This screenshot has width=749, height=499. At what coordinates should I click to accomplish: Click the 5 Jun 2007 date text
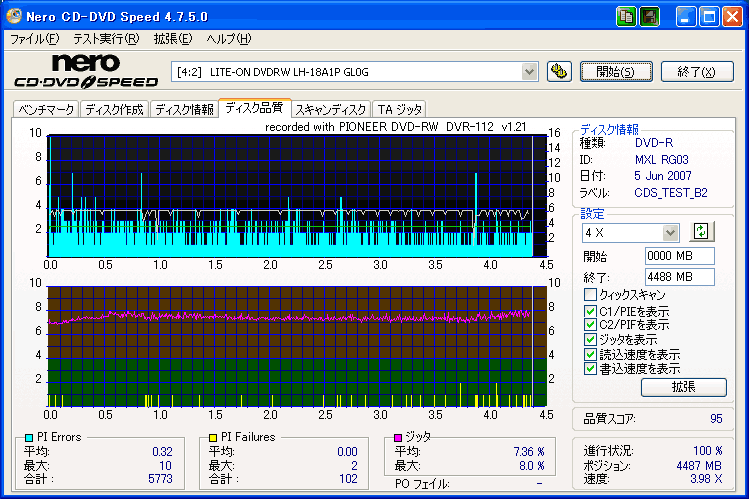click(x=663, y=176)
